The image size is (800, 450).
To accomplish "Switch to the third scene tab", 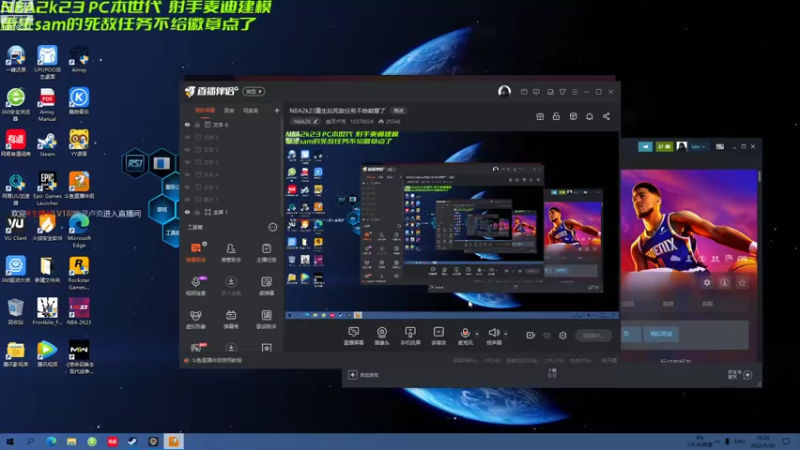I will pos(251,111).
